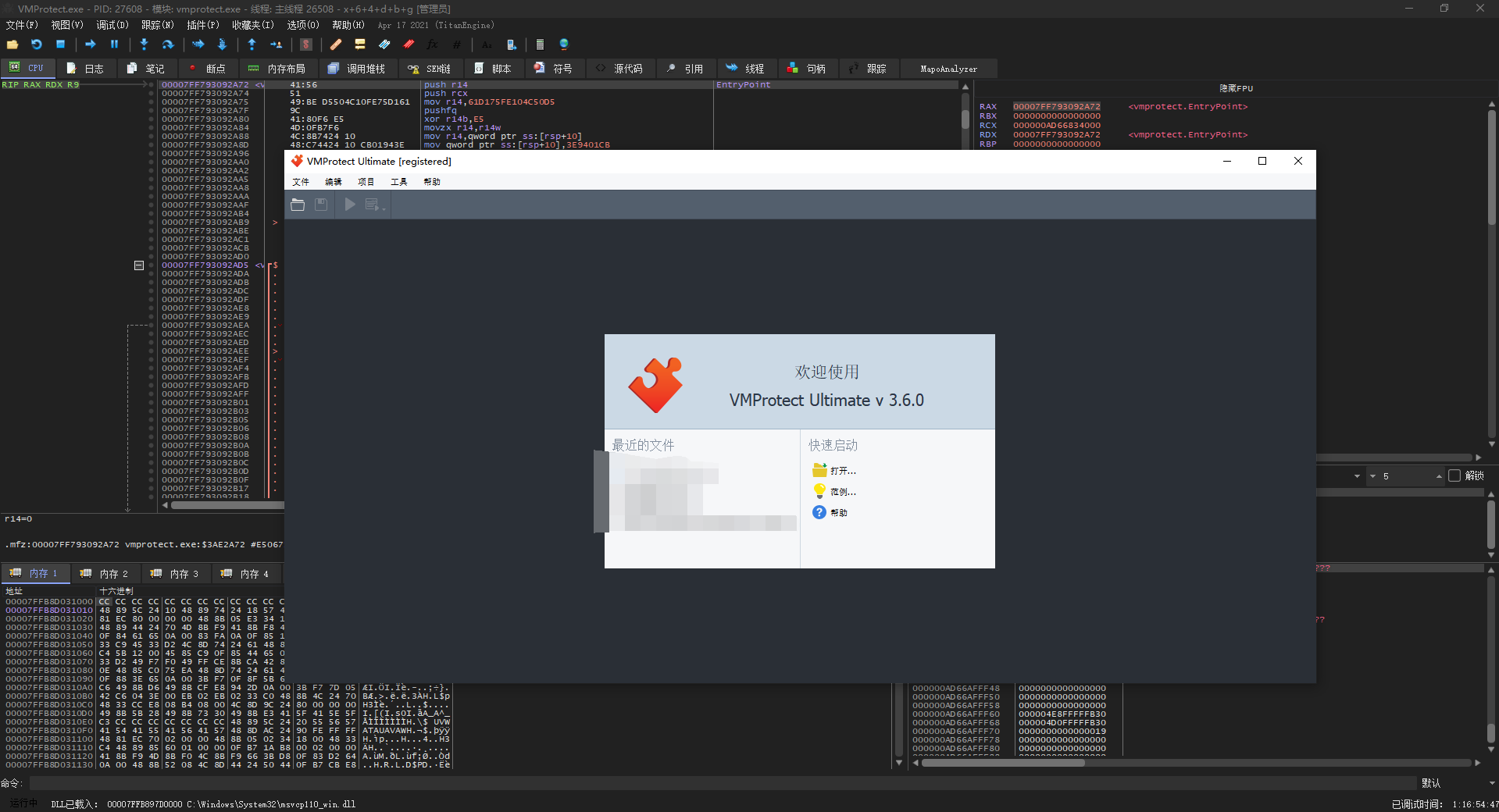
Task: Switch to the 内存布局 tab
Action: [x=277, y=69]
